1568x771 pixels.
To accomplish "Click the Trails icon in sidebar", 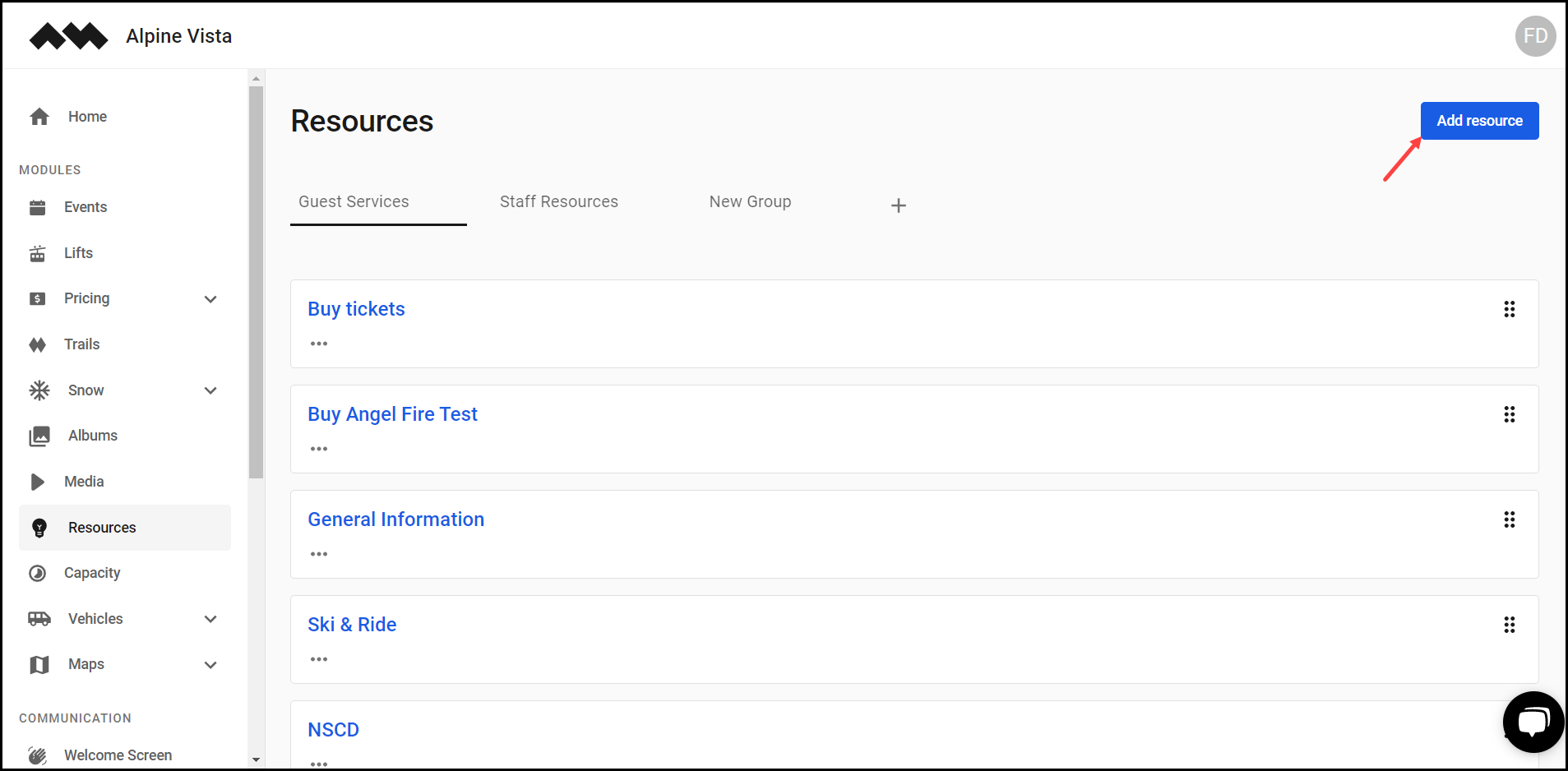I will click(x=38, y=344).
